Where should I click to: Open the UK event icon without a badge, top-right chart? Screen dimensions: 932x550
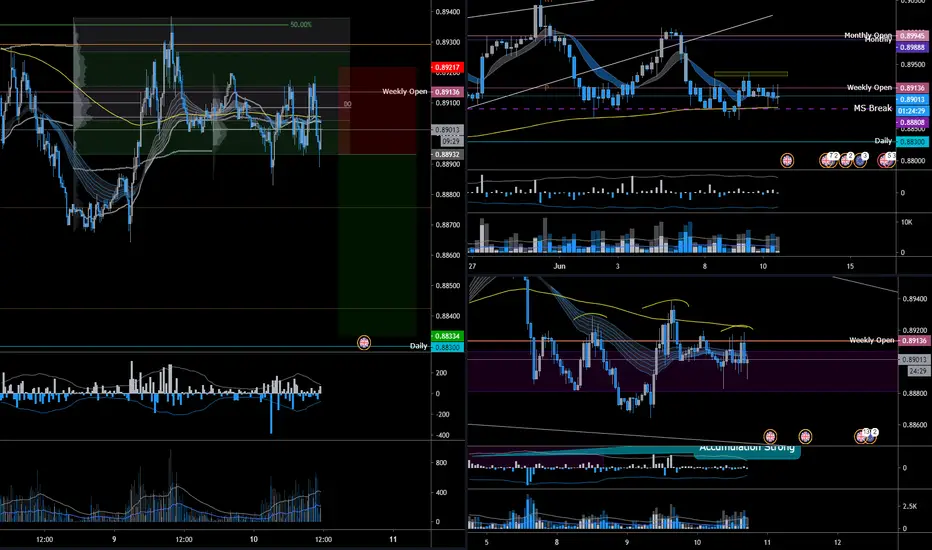(x=787, y=161)
